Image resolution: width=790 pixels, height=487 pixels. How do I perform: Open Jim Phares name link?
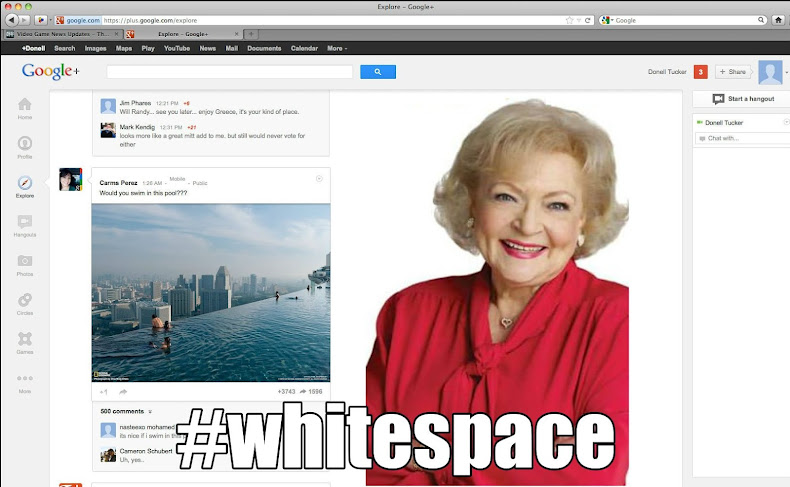pyautogui.click(x=135, y=103)
